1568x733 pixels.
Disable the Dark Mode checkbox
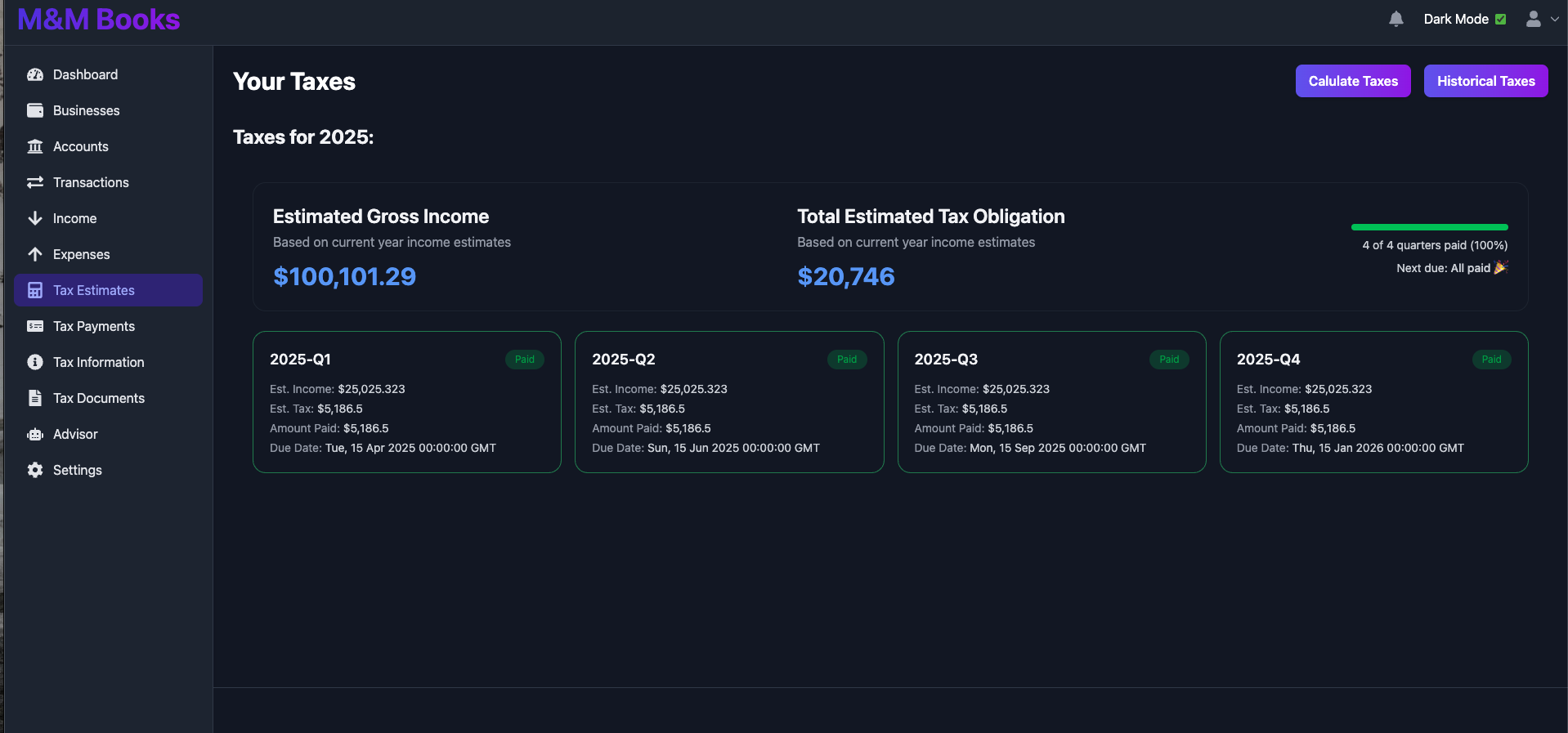pyautogui.click(x=1500, y=19)
